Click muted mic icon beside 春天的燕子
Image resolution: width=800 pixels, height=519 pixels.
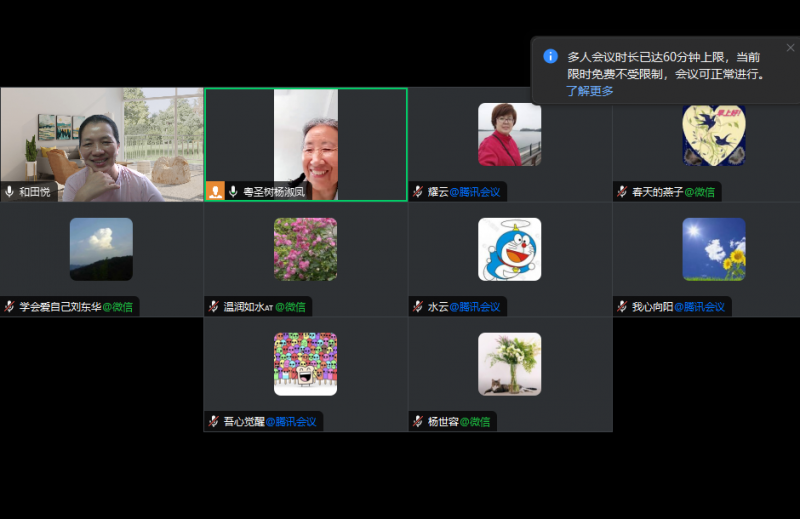click(x=622, y=191)
